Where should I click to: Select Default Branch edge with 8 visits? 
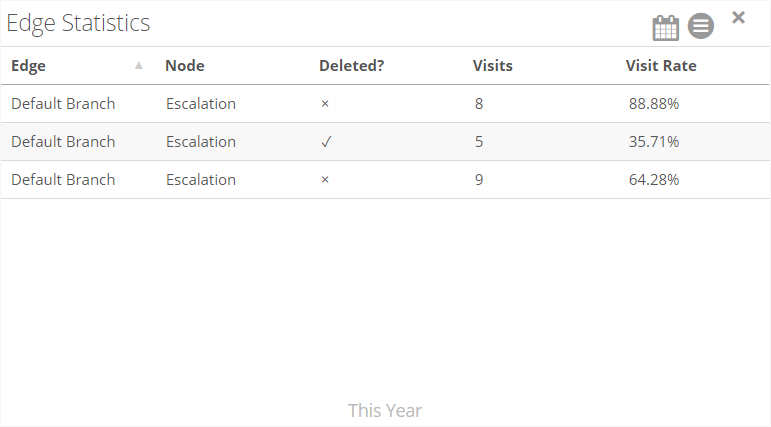pos(63,104)
